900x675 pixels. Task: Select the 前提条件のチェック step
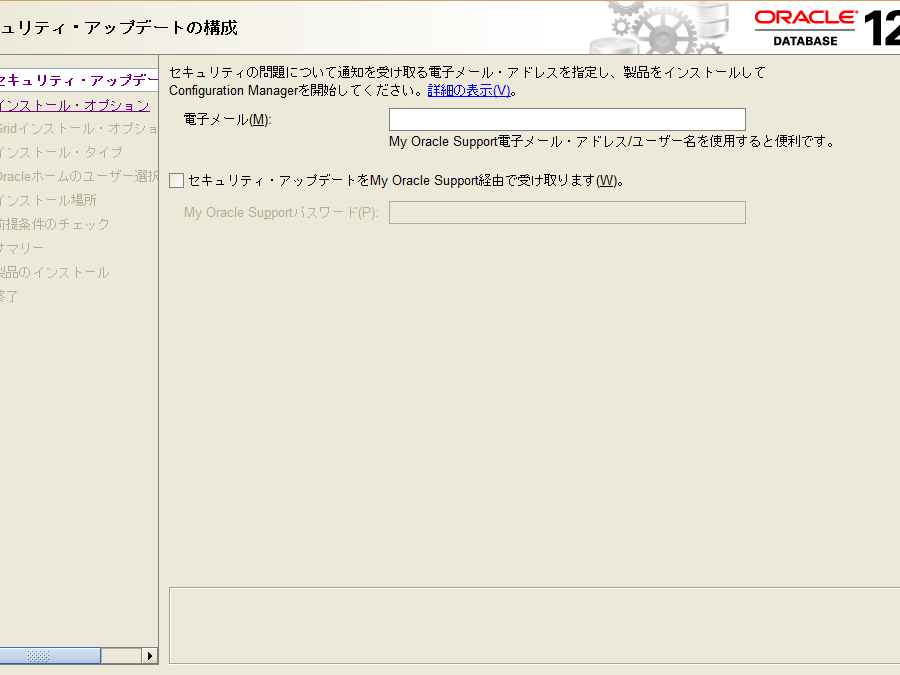[55, 224]
